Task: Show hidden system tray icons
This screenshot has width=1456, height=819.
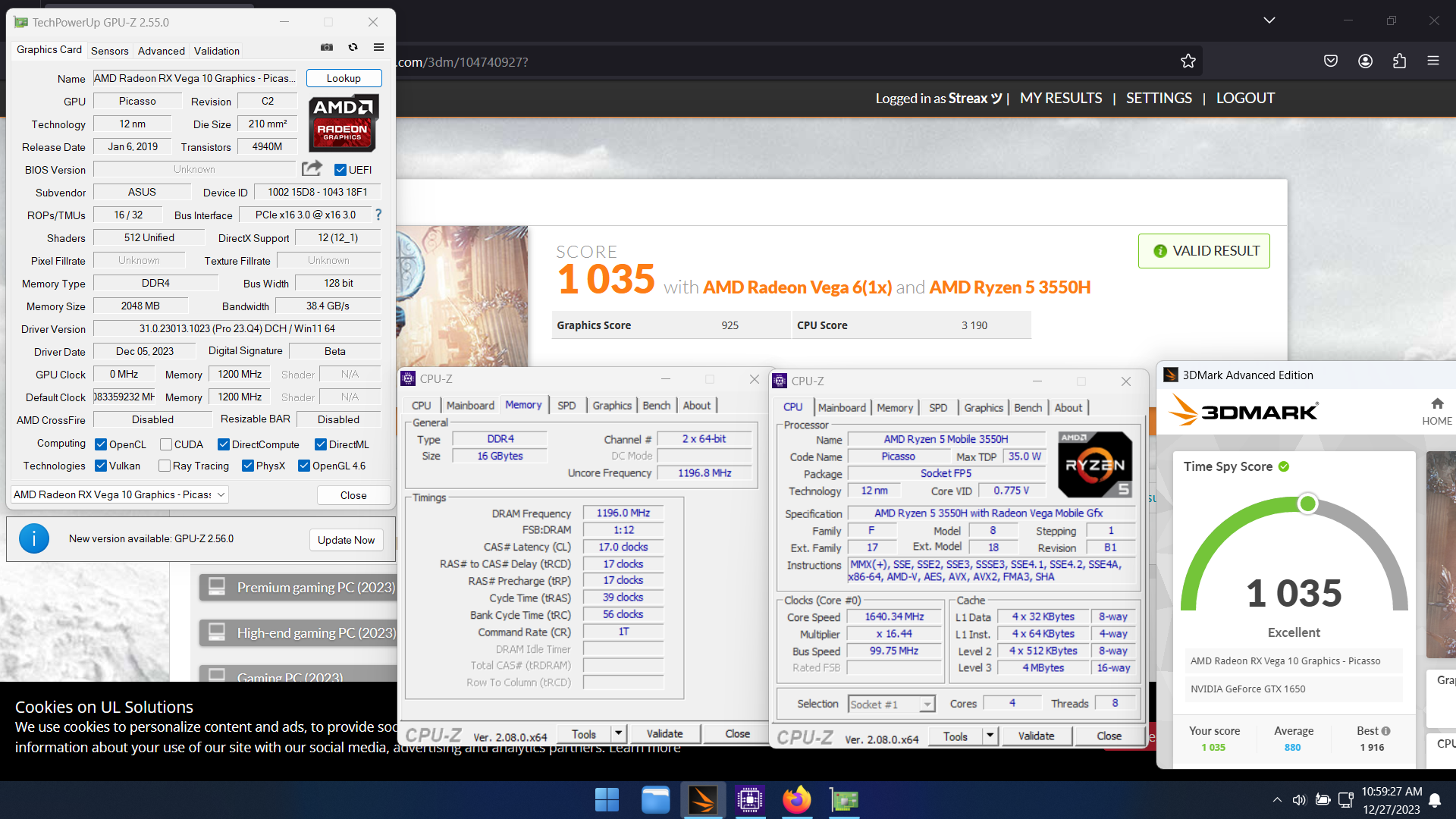Action: pyautogui.click(x=1277, y=800)
